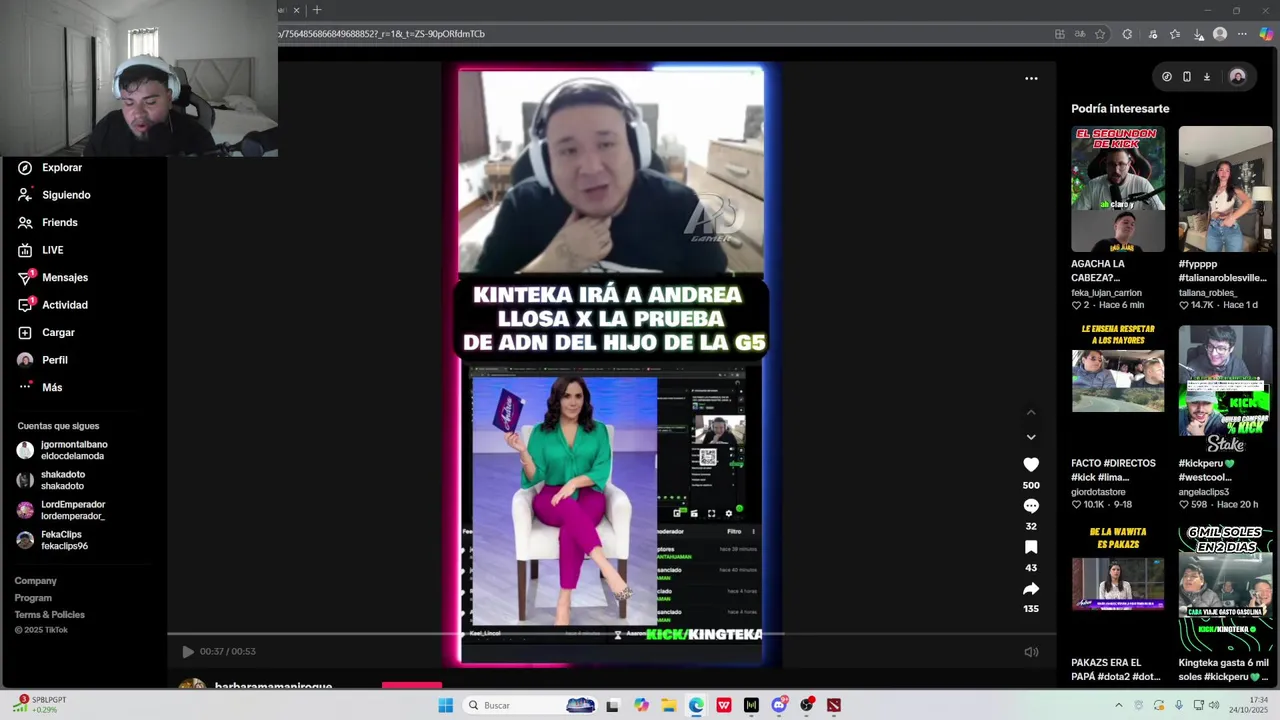The image size is (1280, 720).
Task: Open get-app phone icon in top pill
Action: 1187,77
